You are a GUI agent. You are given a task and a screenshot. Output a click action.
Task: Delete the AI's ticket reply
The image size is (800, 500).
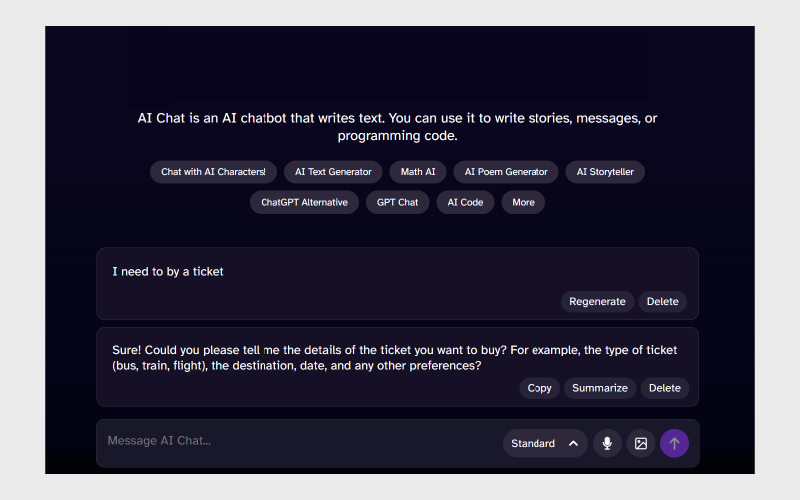(664, 388)
